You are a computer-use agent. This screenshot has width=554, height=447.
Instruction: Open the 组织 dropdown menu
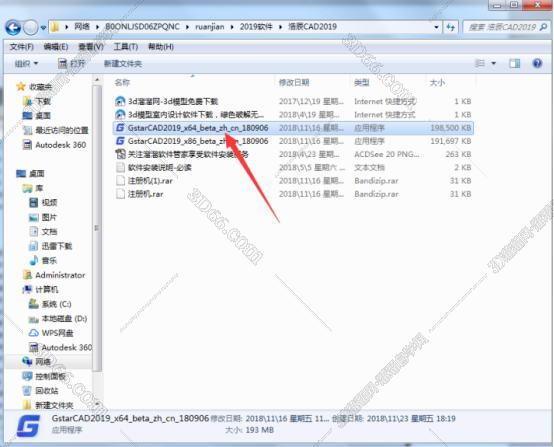(26, 64)
